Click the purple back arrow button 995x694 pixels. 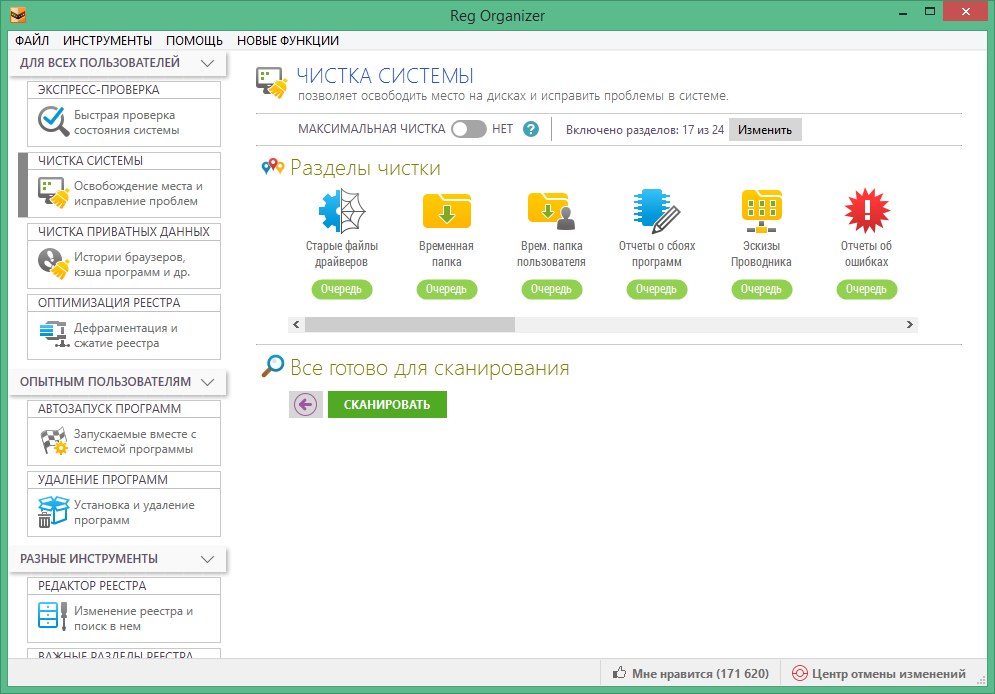[306, 404]
